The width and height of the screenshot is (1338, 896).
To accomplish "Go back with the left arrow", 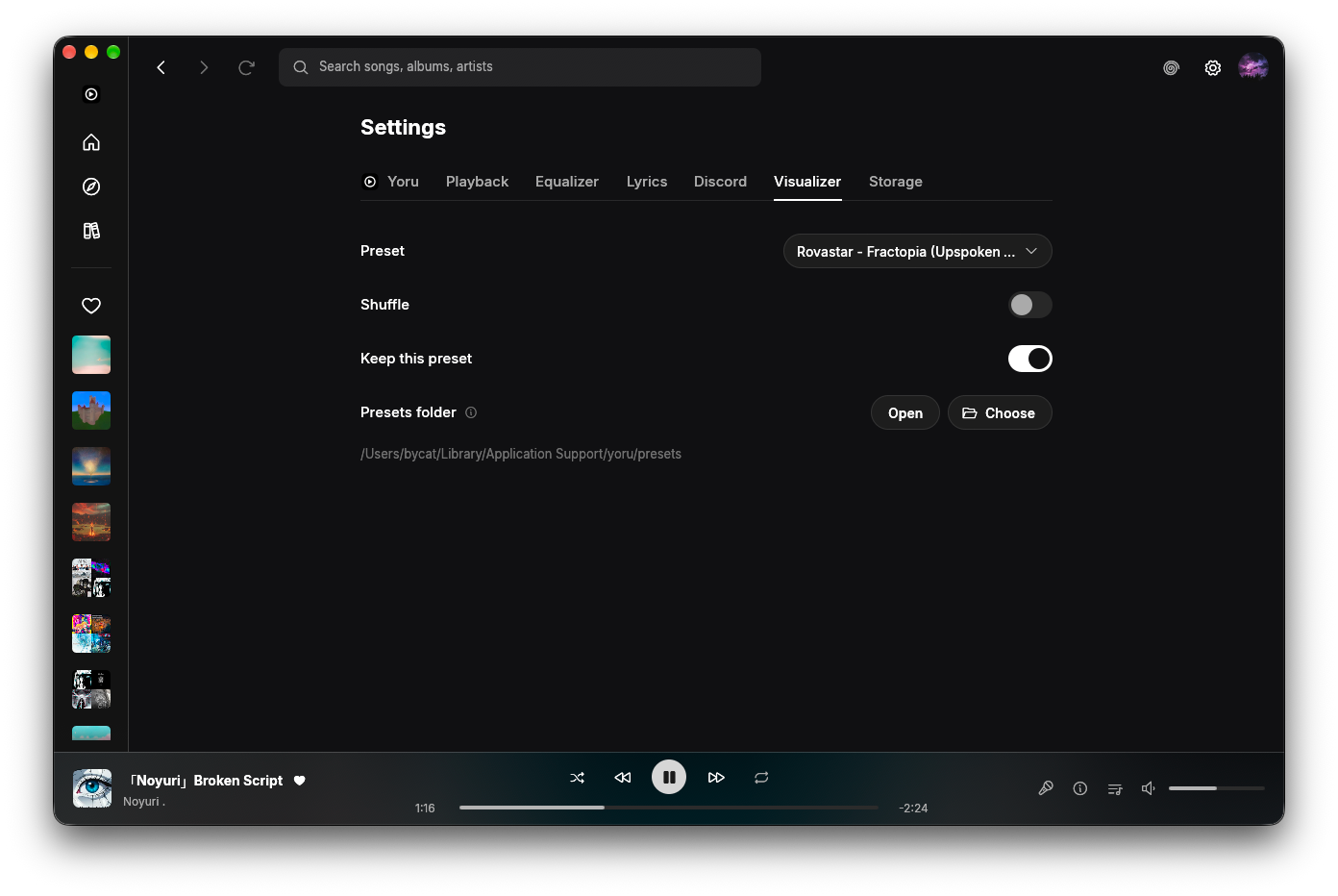I will click(x=161, y=67).
